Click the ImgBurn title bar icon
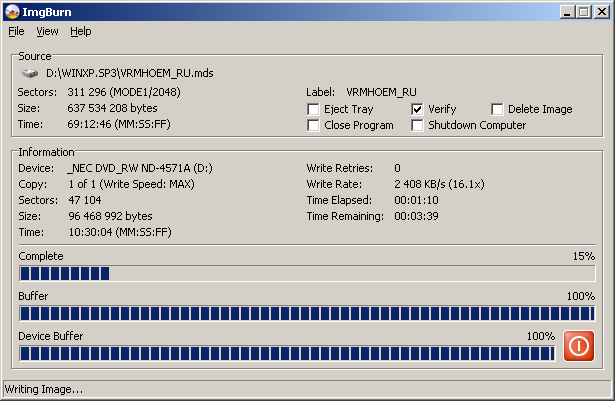 13,12
